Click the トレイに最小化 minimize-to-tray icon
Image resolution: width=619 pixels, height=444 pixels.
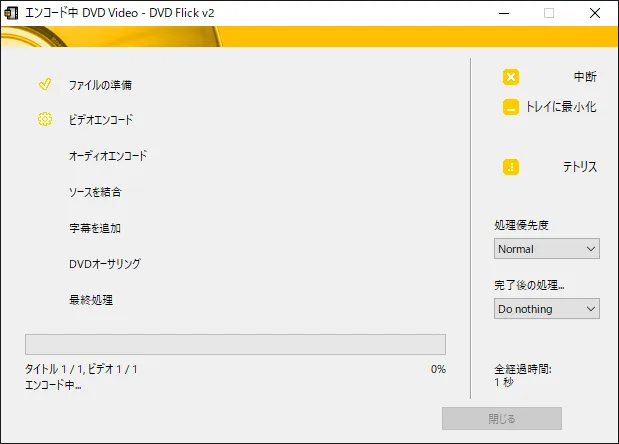tap(510, 107)
